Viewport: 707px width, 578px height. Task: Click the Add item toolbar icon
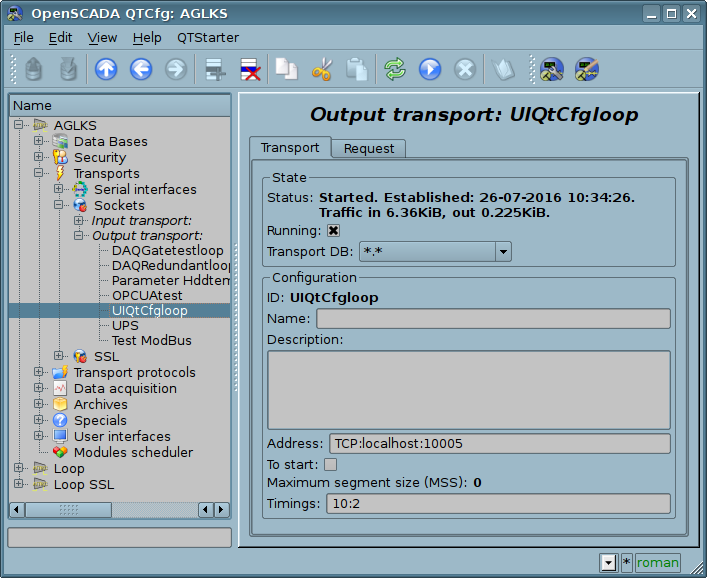[215, 69]
